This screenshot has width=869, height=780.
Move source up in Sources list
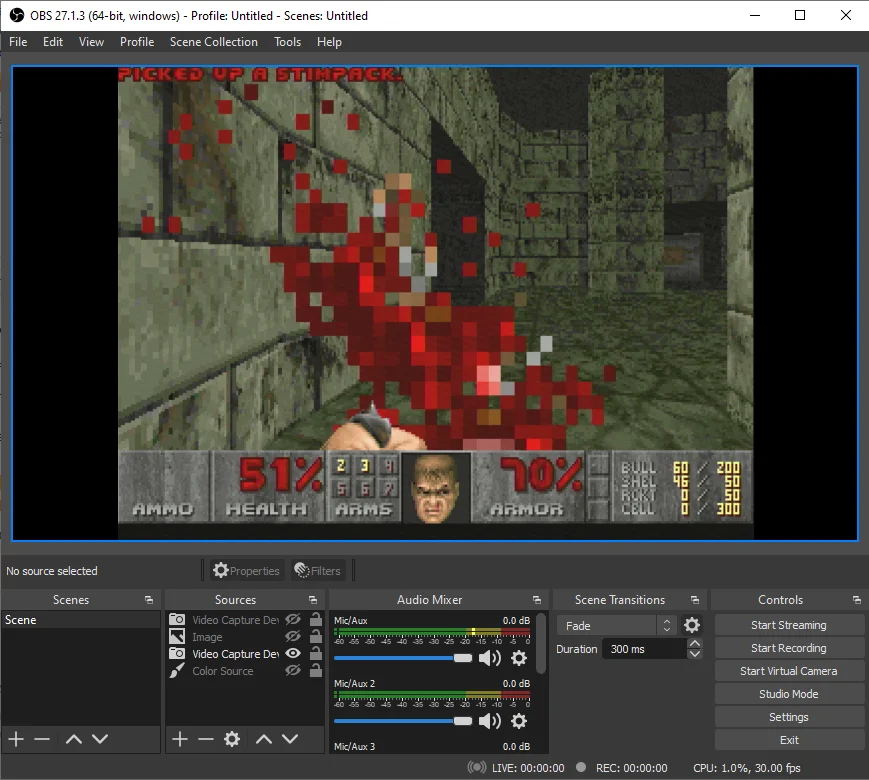263,739
